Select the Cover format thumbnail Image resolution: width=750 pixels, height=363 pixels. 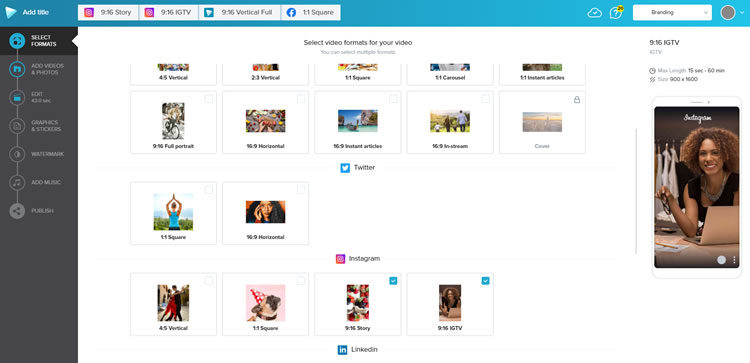click(x=542, y=121)
